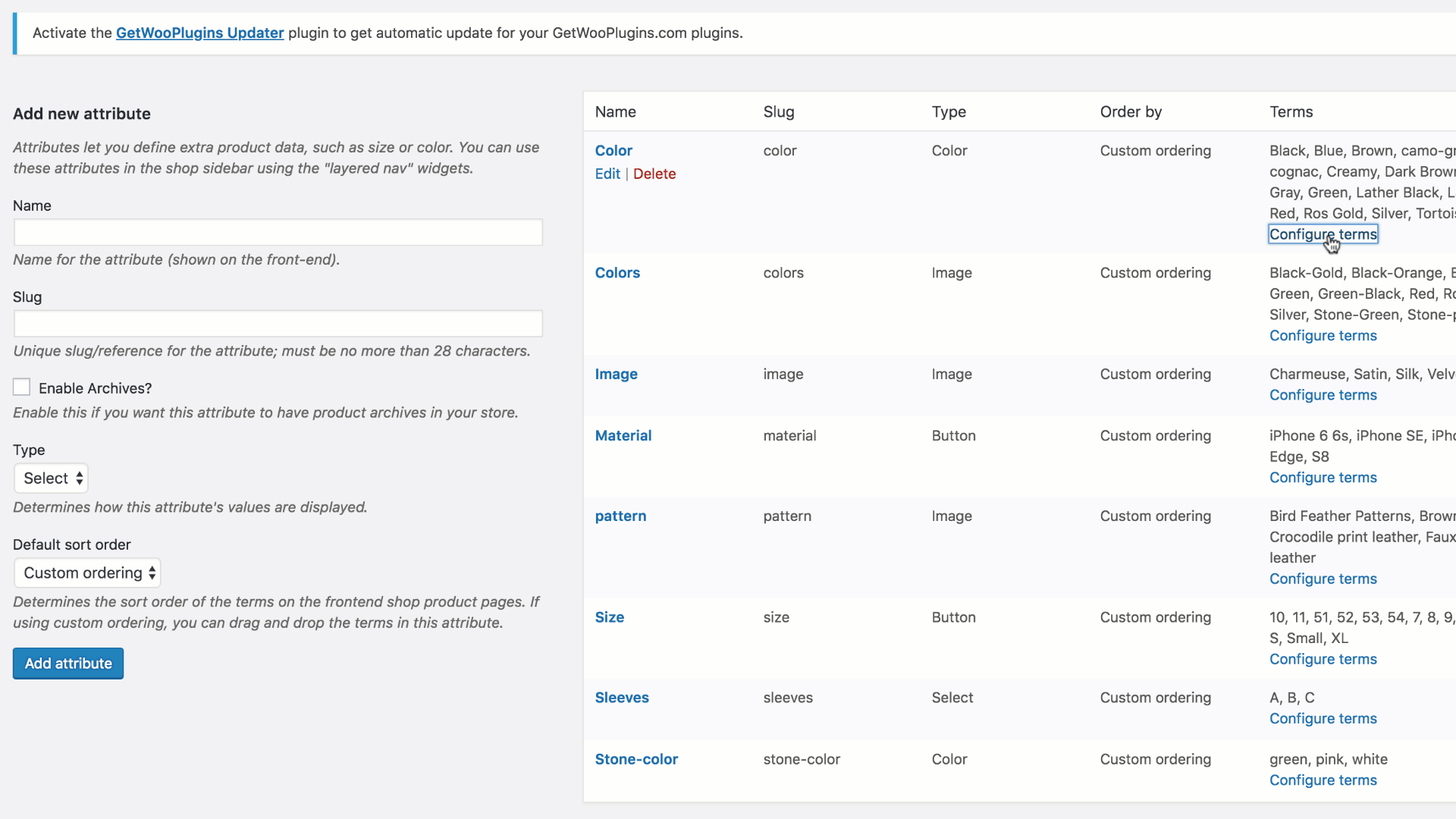The width and height of the screenshot is (1456, 819).
Task: Open the Sleeves attribute
Action: tap(622, 698)
